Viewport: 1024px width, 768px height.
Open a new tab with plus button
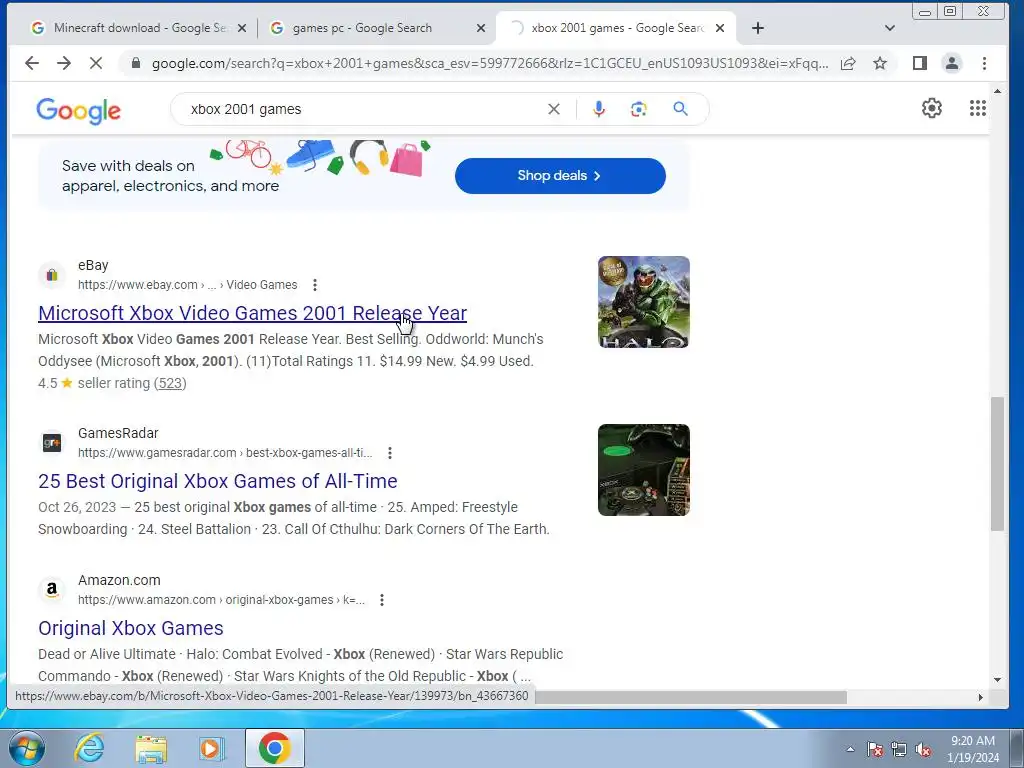[x=758, y=28]
